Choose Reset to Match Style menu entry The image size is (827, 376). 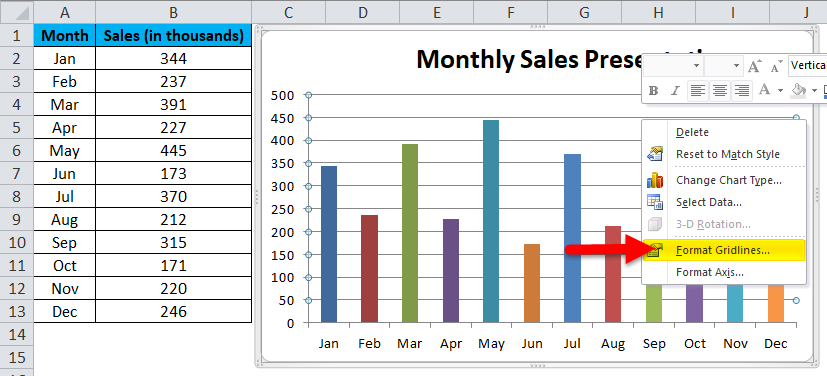coord(725,155)
